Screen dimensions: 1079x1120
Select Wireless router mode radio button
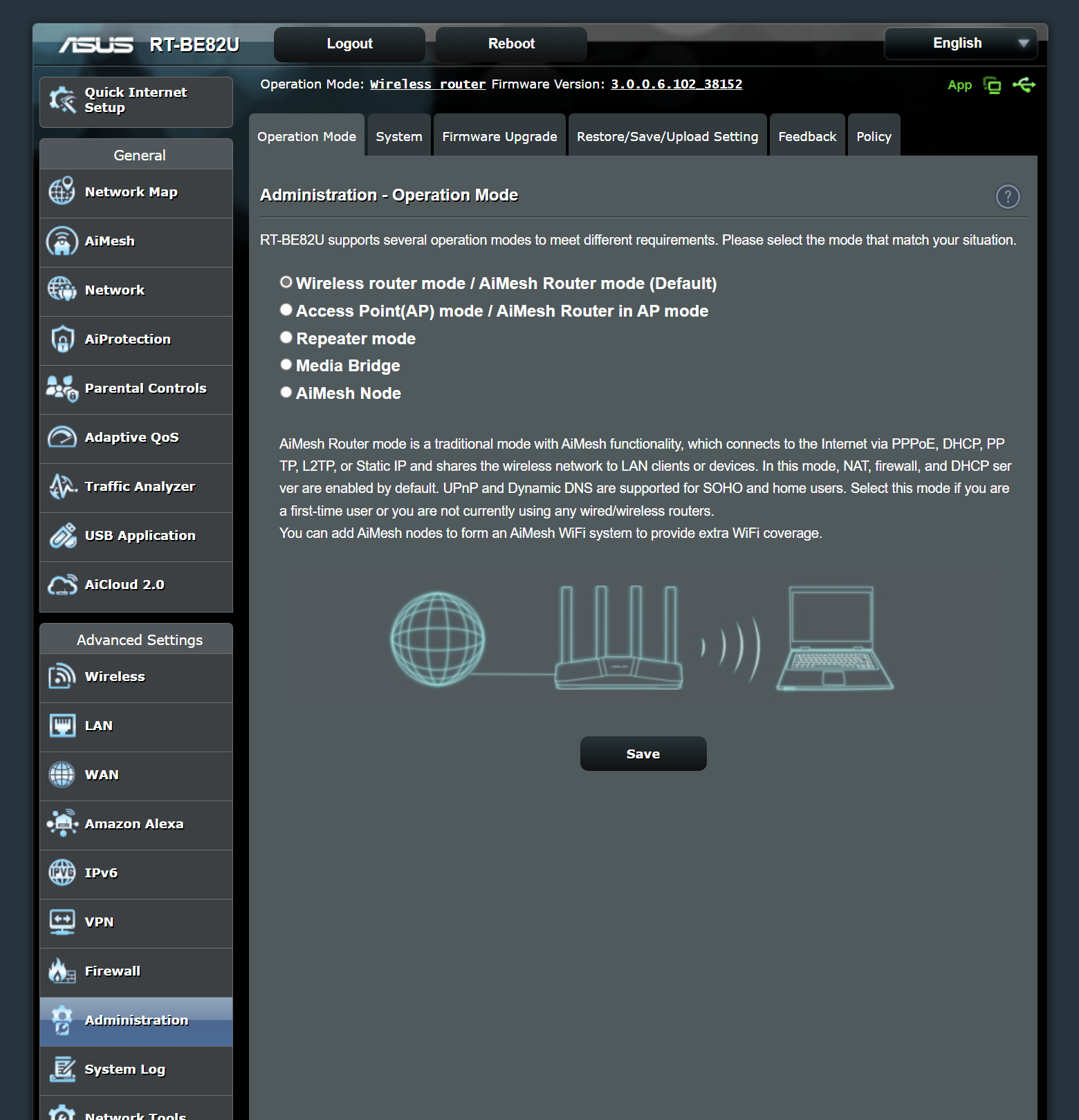(x=286, y=282)
